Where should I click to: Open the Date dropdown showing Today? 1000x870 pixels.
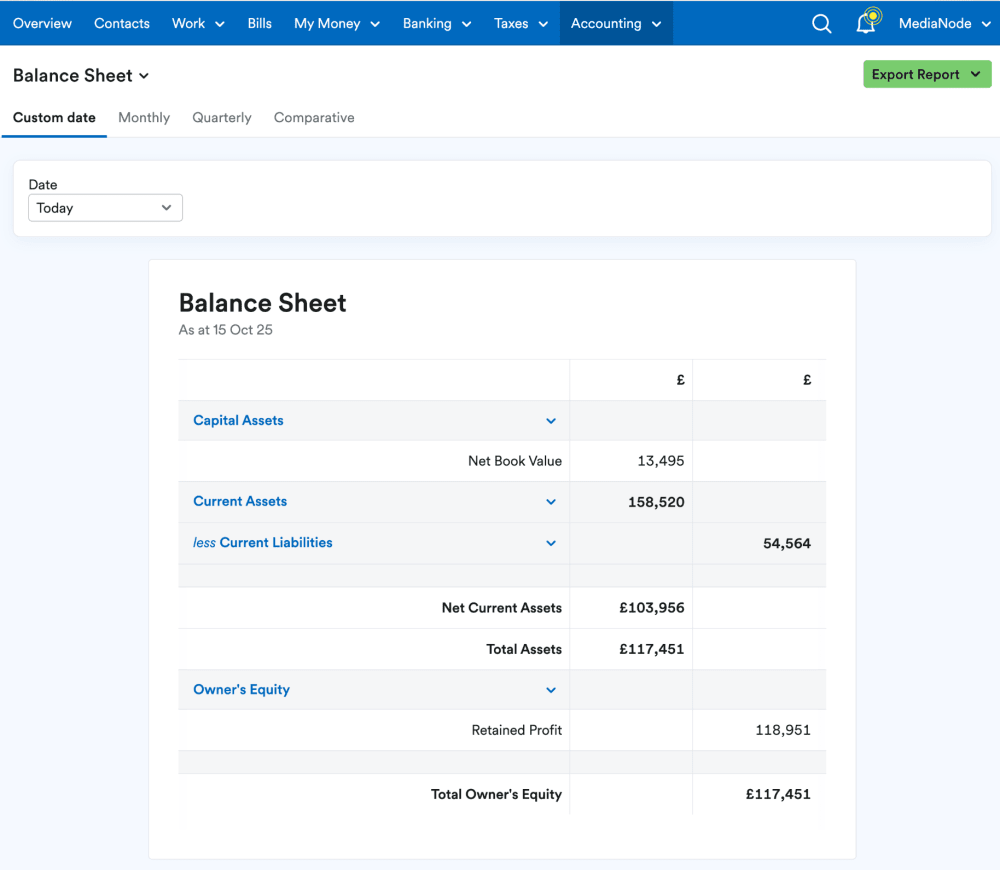click(x=105, y=207)
